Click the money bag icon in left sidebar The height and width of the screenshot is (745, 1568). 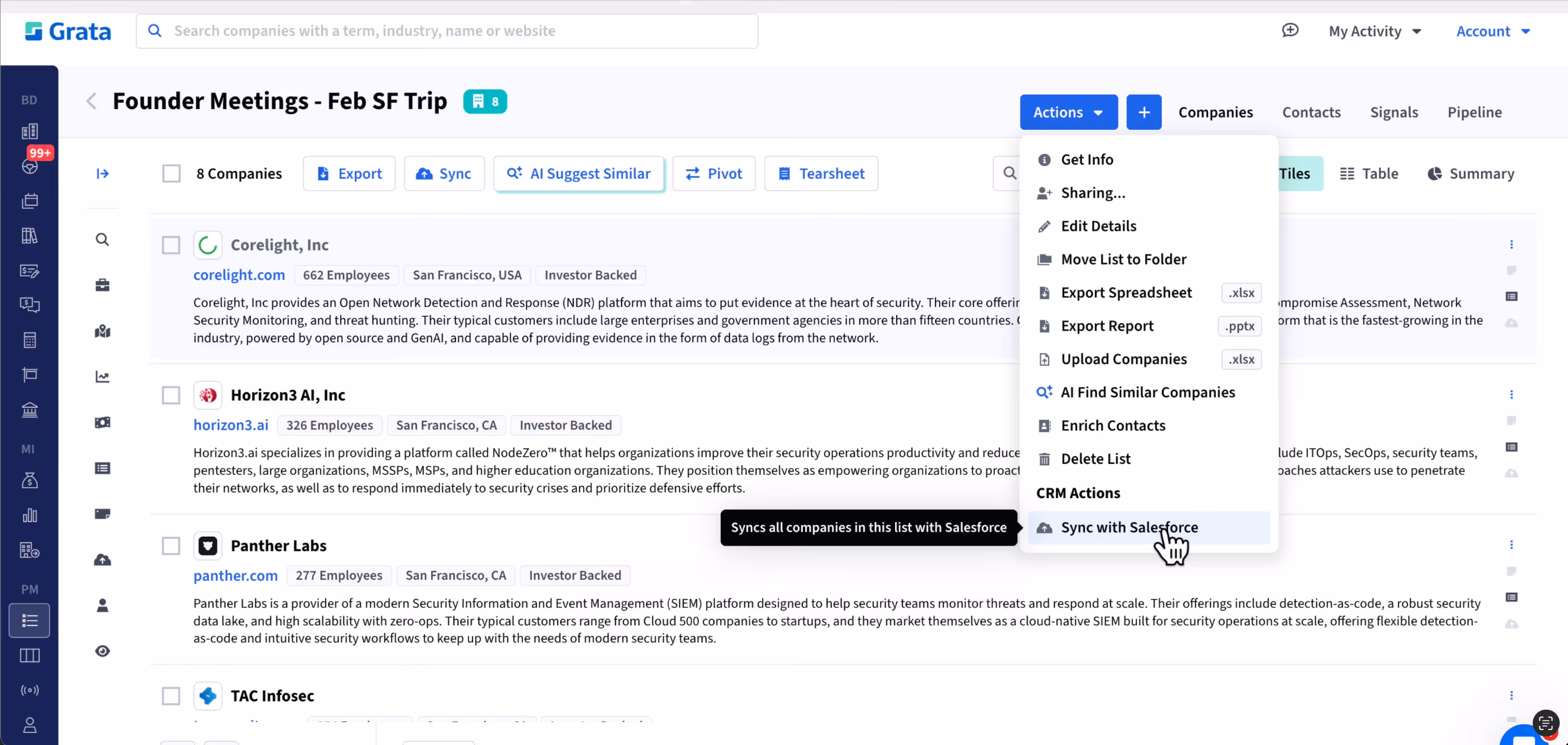point(29,481)
